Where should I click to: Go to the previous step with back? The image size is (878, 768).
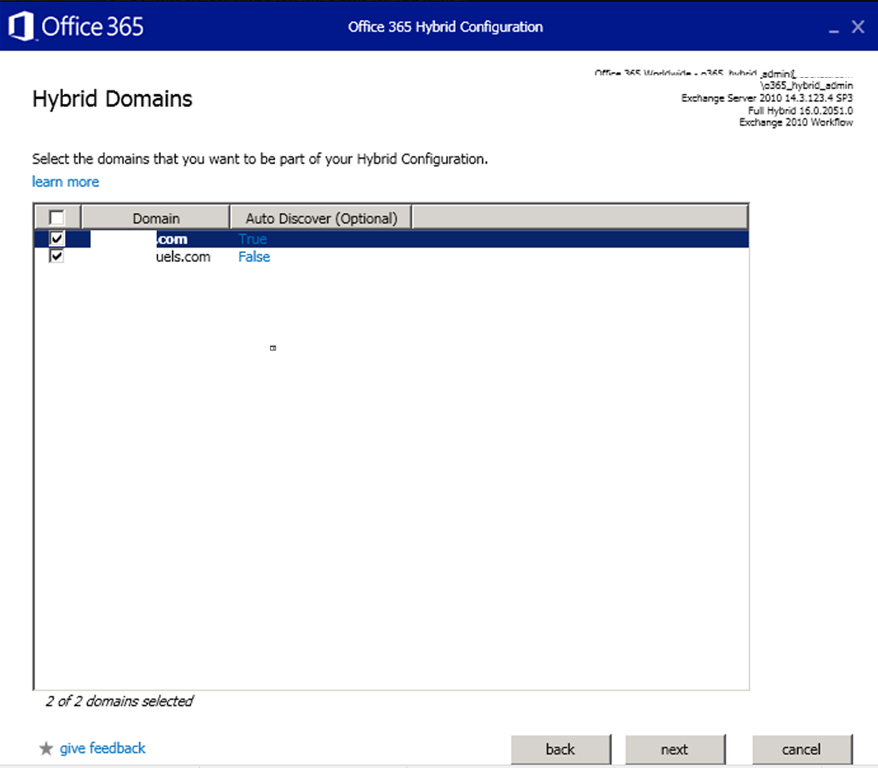561,749
